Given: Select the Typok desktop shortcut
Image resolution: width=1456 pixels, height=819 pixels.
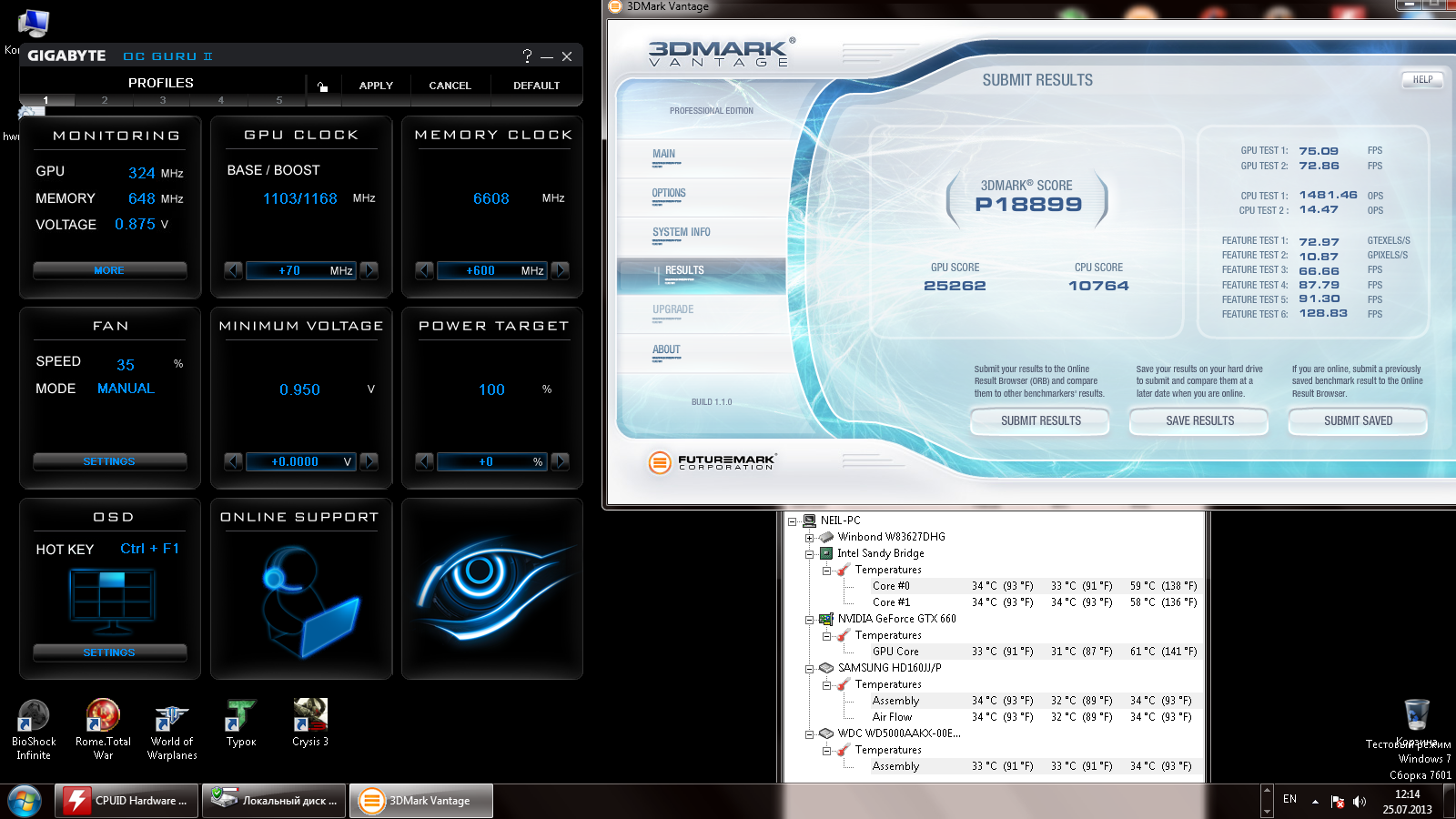Looking at the screenshot, I should click(x=241, y=724).
